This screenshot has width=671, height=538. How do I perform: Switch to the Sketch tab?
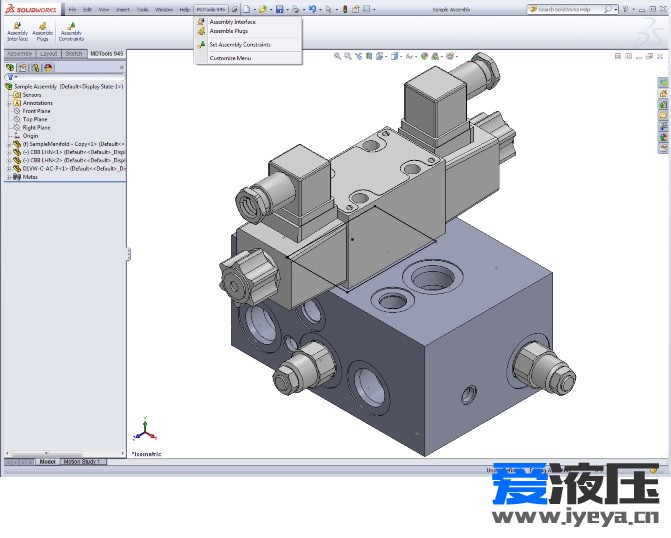click(74, 54)
